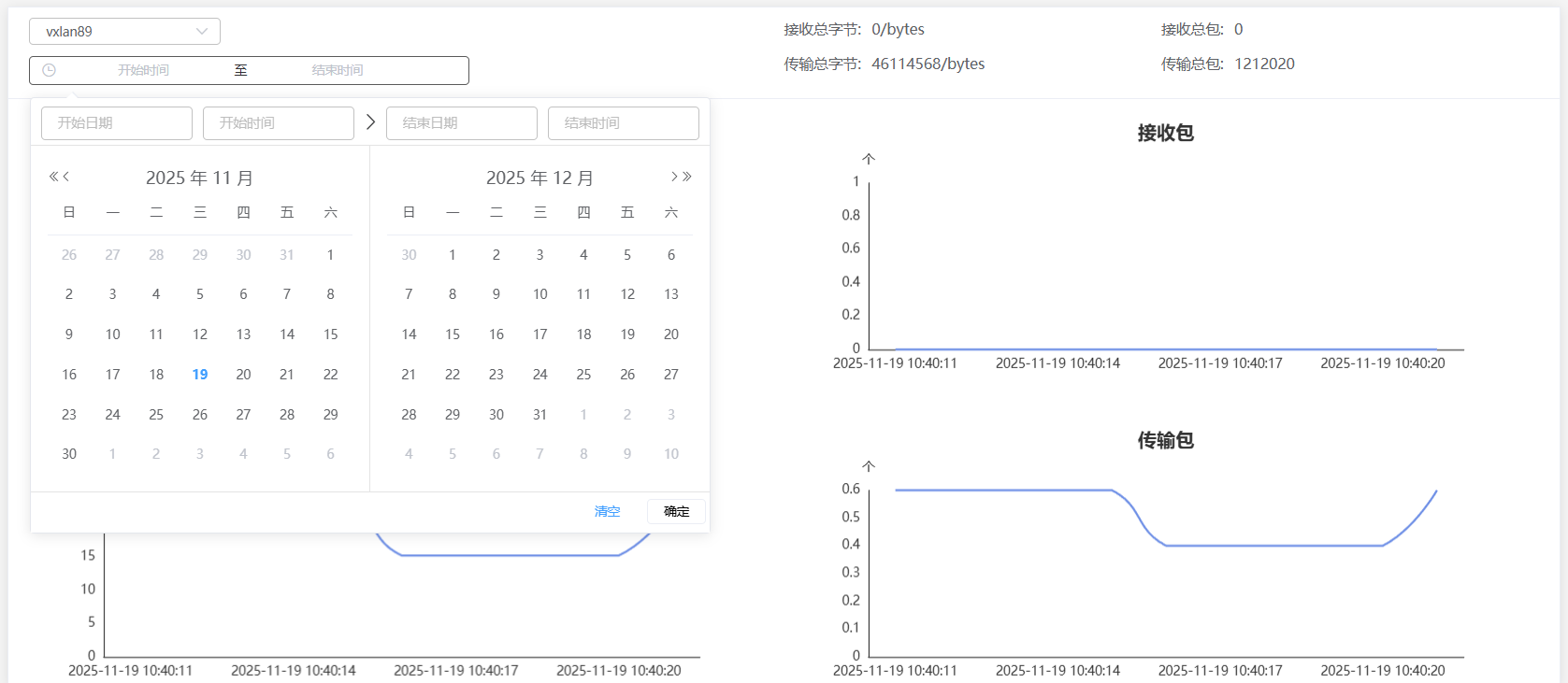Screen dimensions: 1568x683
Task: Click the 清空 clear link
Action: click(607, 511)
